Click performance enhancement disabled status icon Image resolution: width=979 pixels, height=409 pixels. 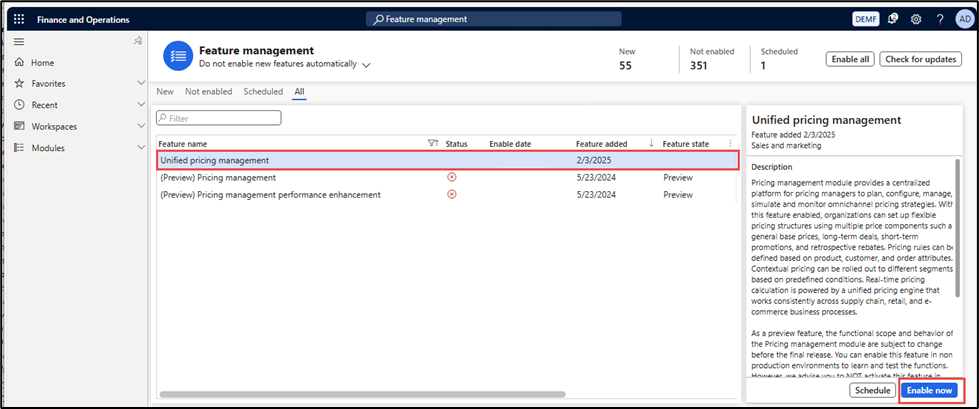[x=452, y=194]
